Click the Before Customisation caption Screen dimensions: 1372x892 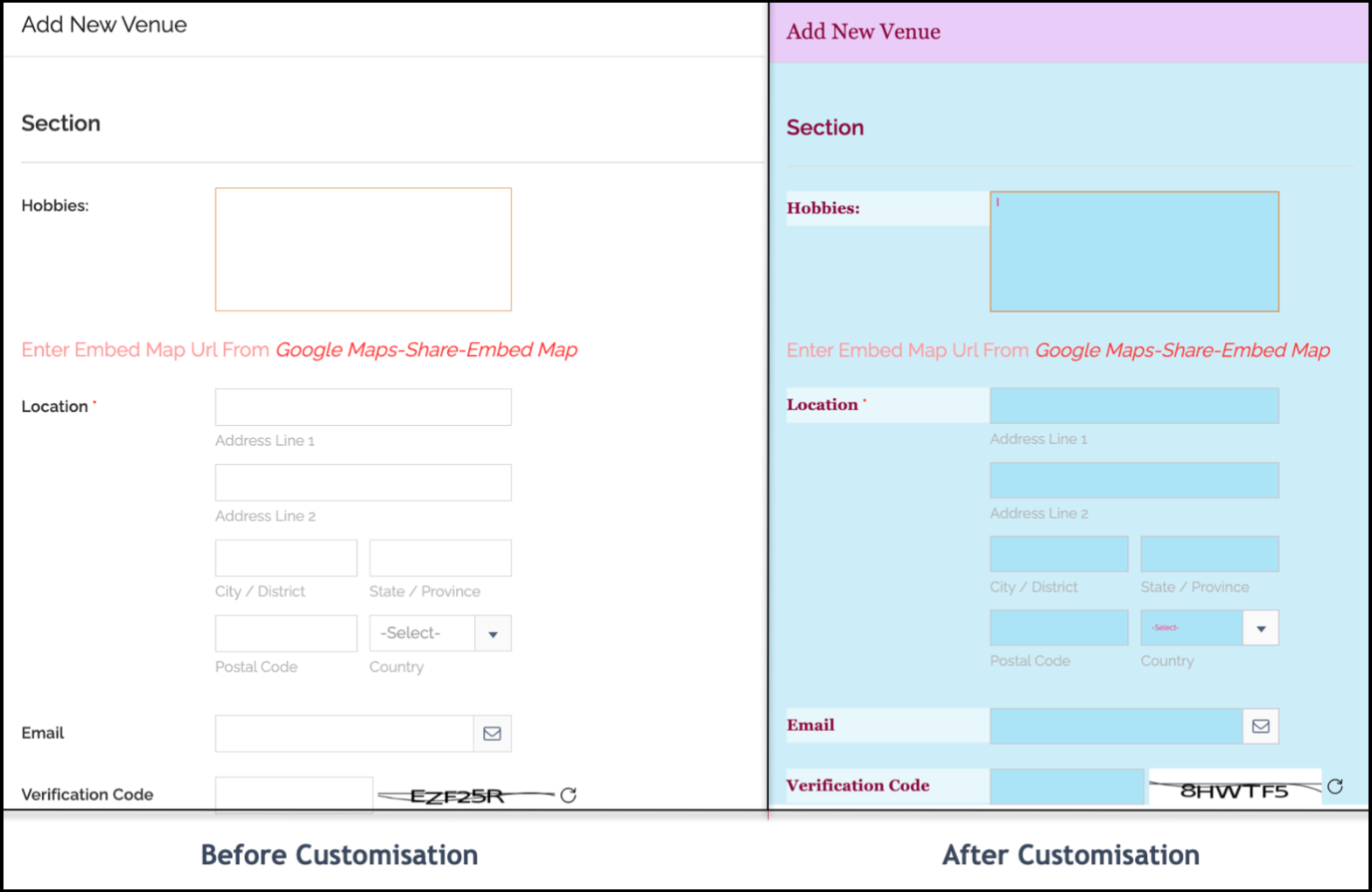pos(339,854)
